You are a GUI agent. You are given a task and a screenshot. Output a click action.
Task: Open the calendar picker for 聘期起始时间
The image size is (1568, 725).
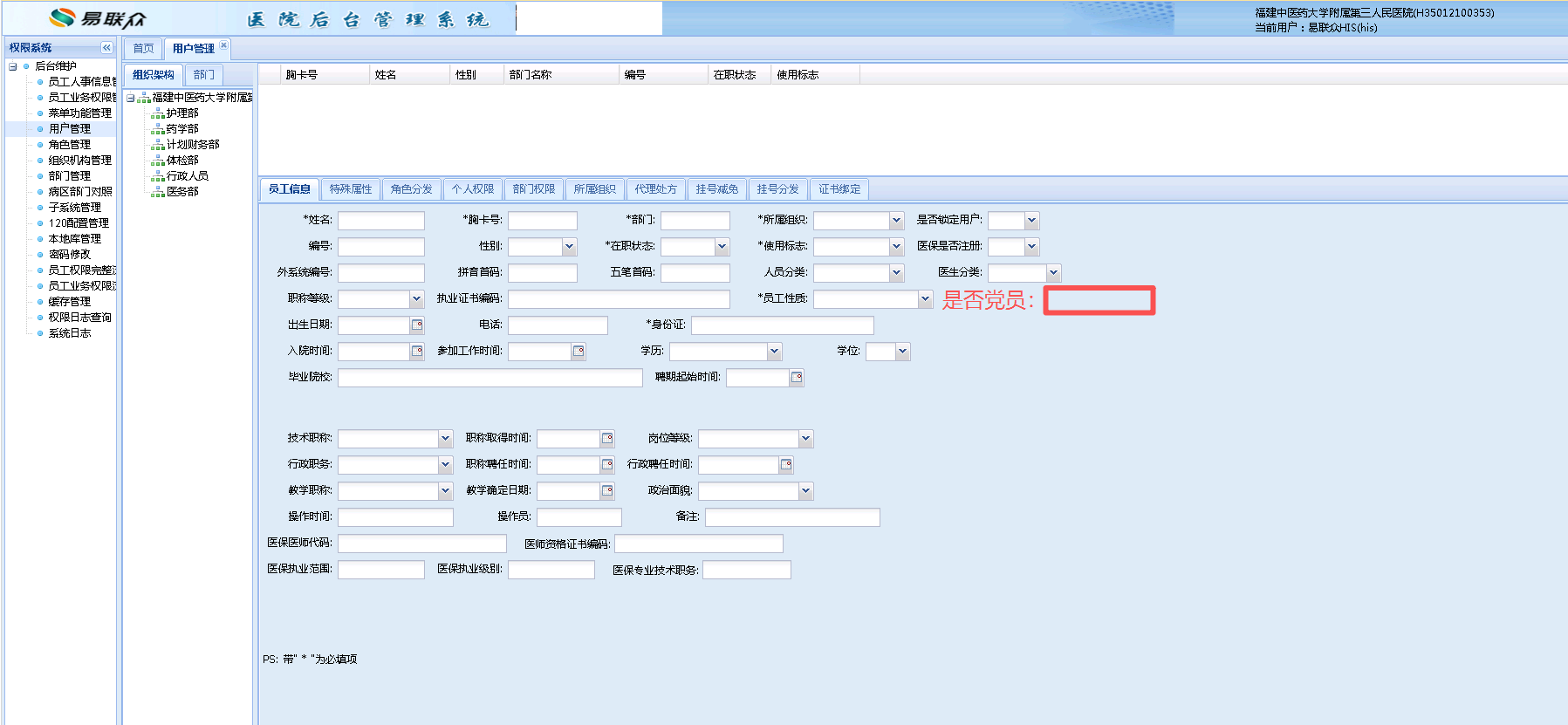point(797,378)
